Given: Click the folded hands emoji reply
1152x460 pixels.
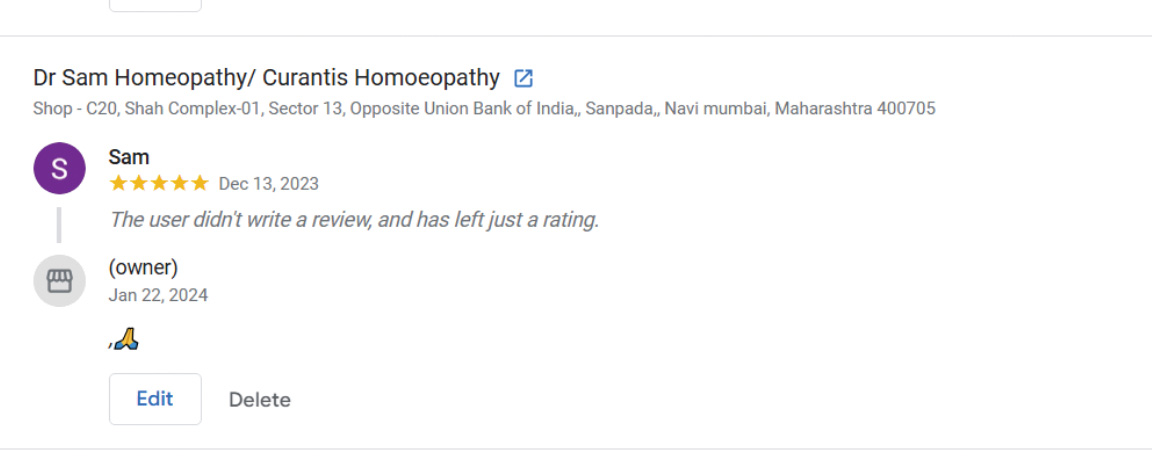Looking at the screenshot, I should [x=124, y=341].
